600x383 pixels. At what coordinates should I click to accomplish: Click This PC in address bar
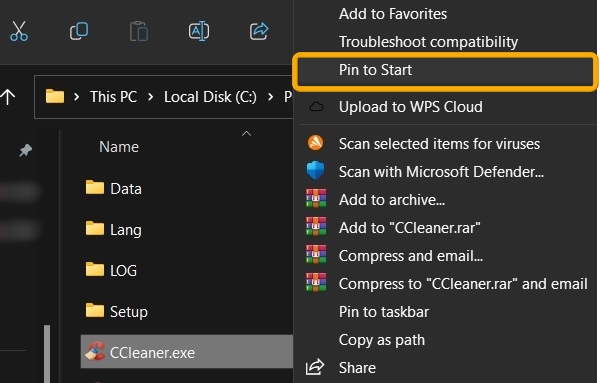click(113, 97)
